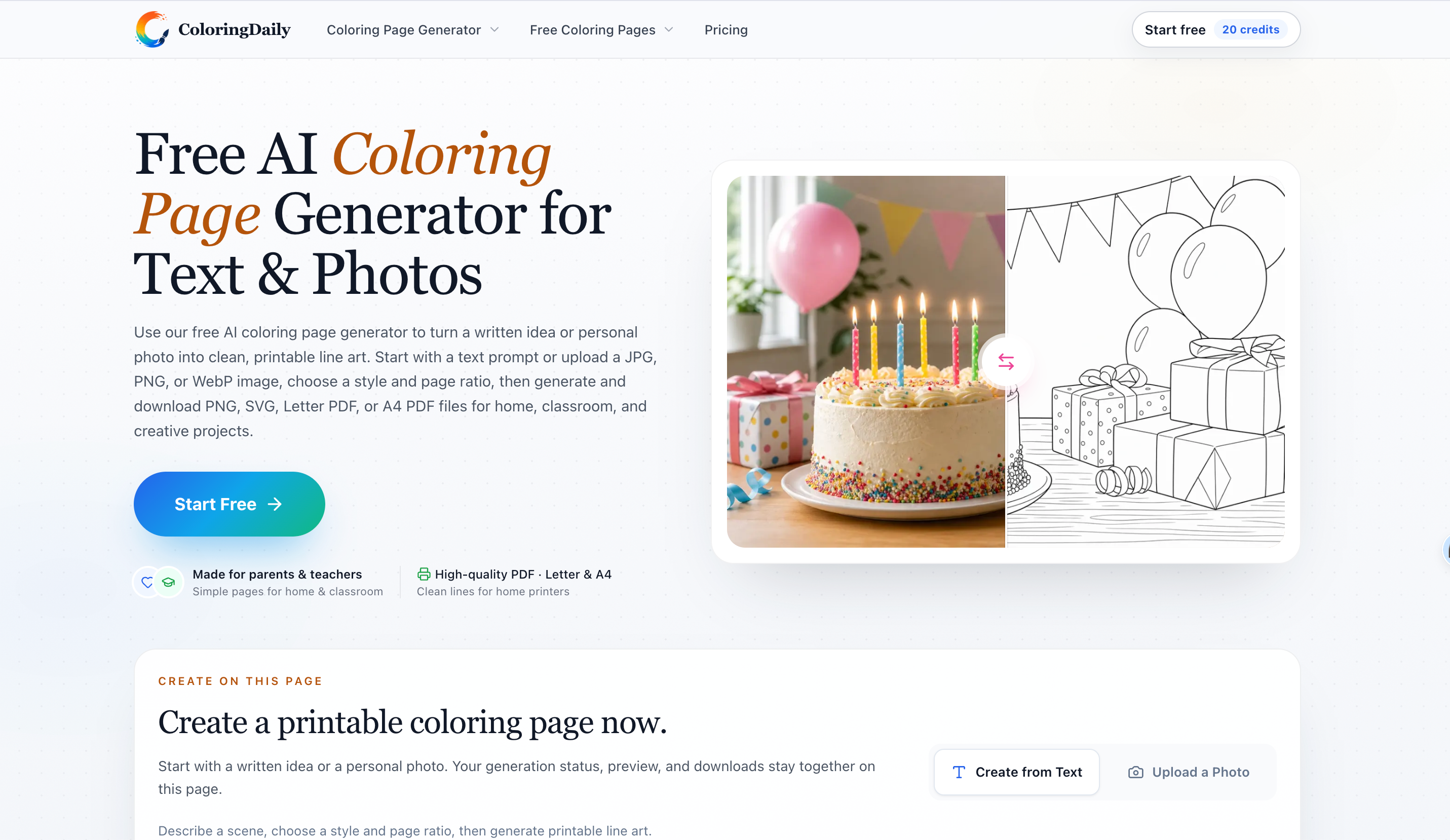Click the arrow icon in Start Free button
This screenshot has height=840, width=1450.
tap(275, 504)
